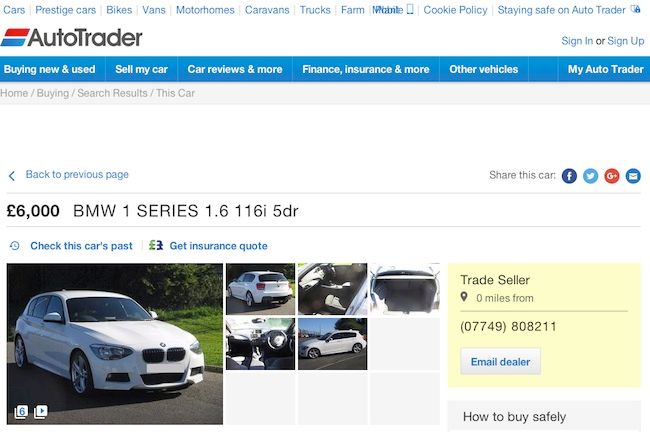Click the Sign In link
The image size is (650, 432).
[x=577, y=41]
